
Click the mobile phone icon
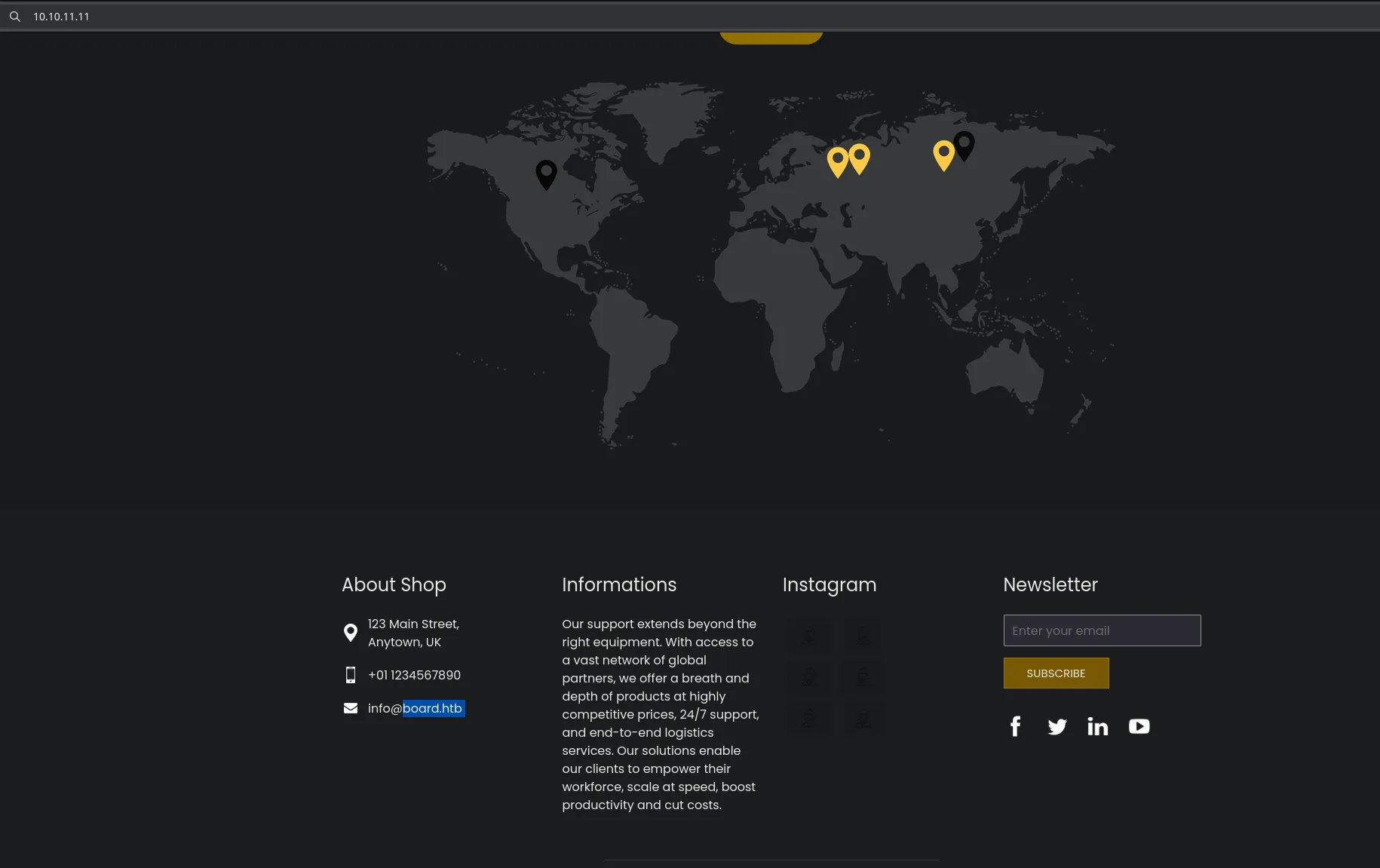(350, 675)
